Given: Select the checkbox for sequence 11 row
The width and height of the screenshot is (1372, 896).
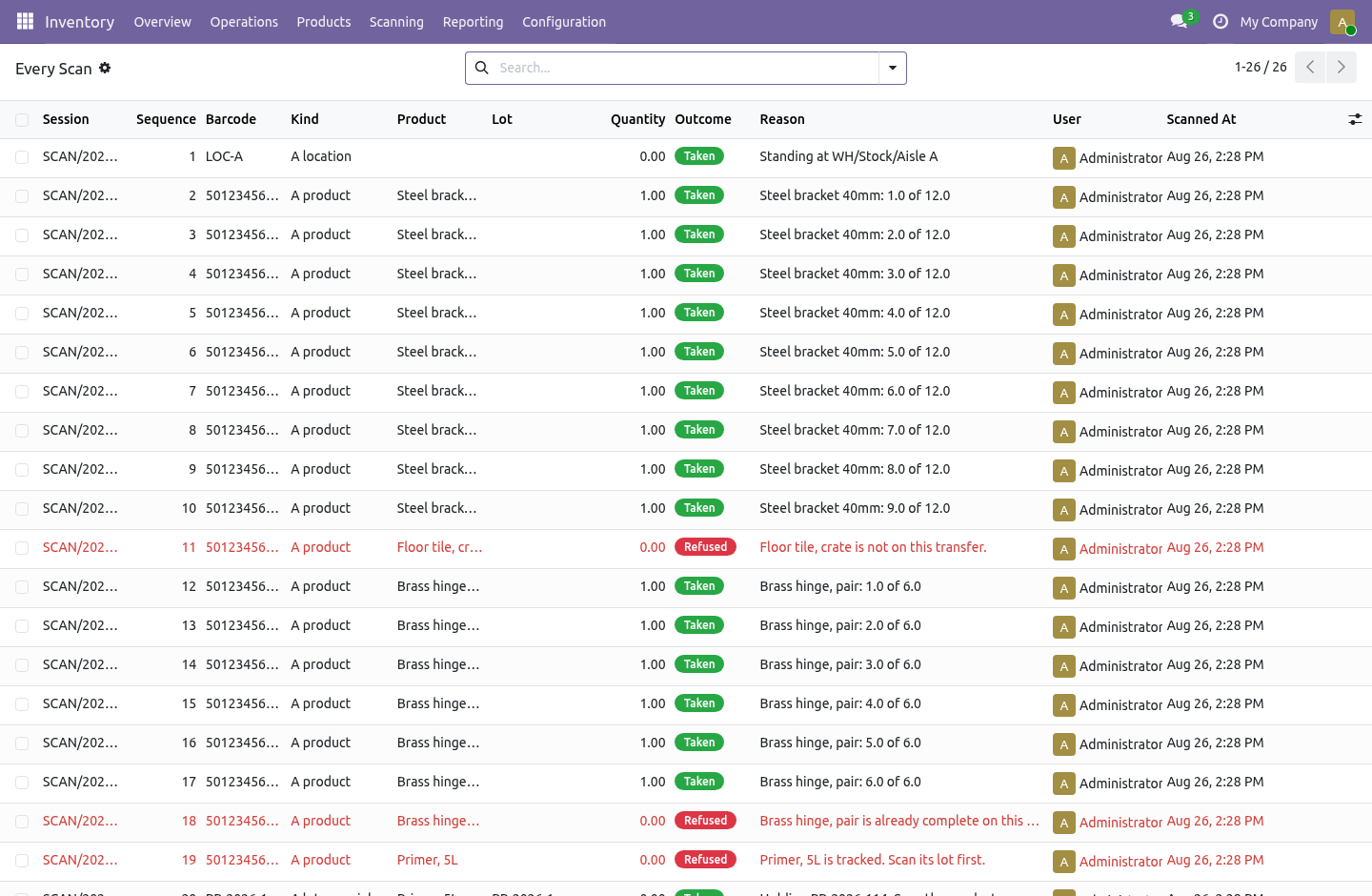Looking at the screenshot, I should 22,547.
